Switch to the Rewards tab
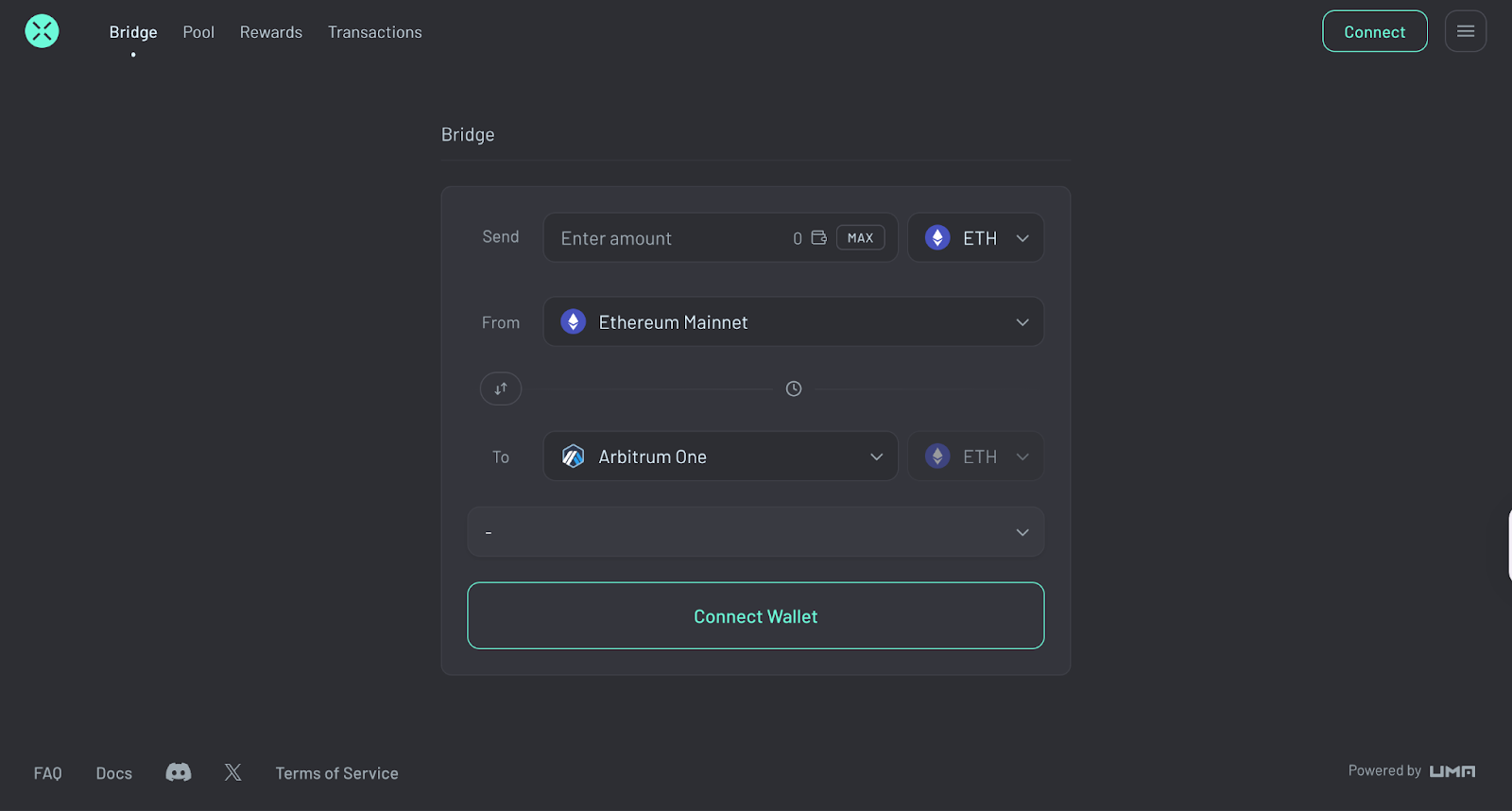This screenshot has width=1512, height=811. pos(271,32)
